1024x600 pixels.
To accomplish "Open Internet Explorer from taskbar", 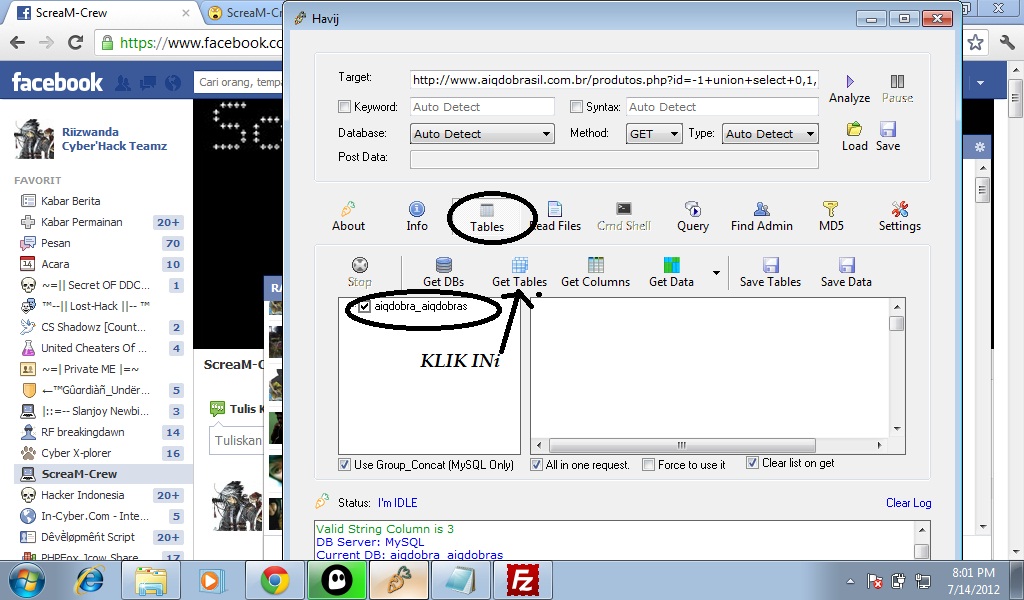I will [90, 580].
